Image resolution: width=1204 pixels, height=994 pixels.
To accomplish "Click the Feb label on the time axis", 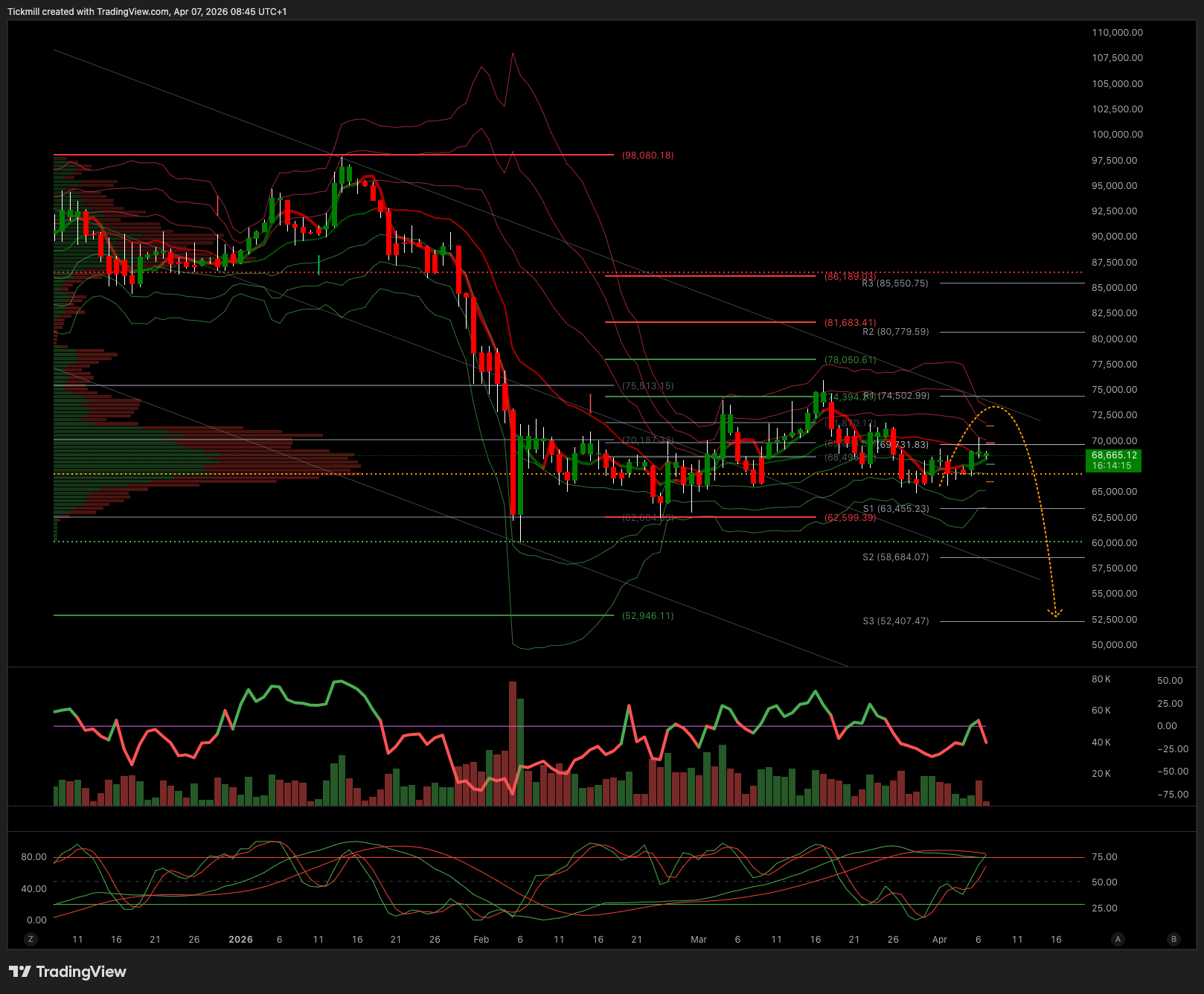I will (481, 940).
